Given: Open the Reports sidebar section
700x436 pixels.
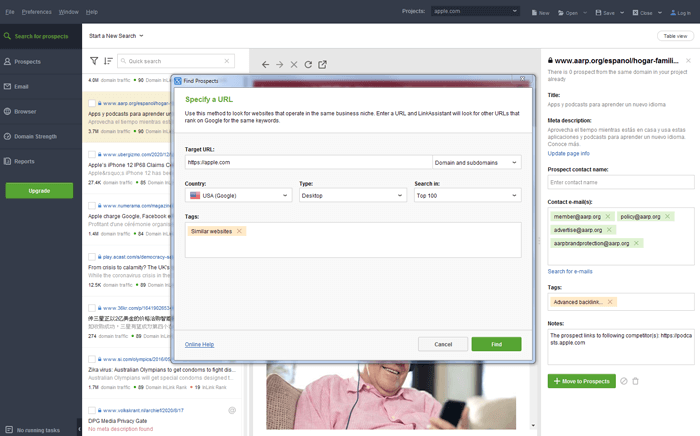Looking at the screenshot, I should (41, 162).
